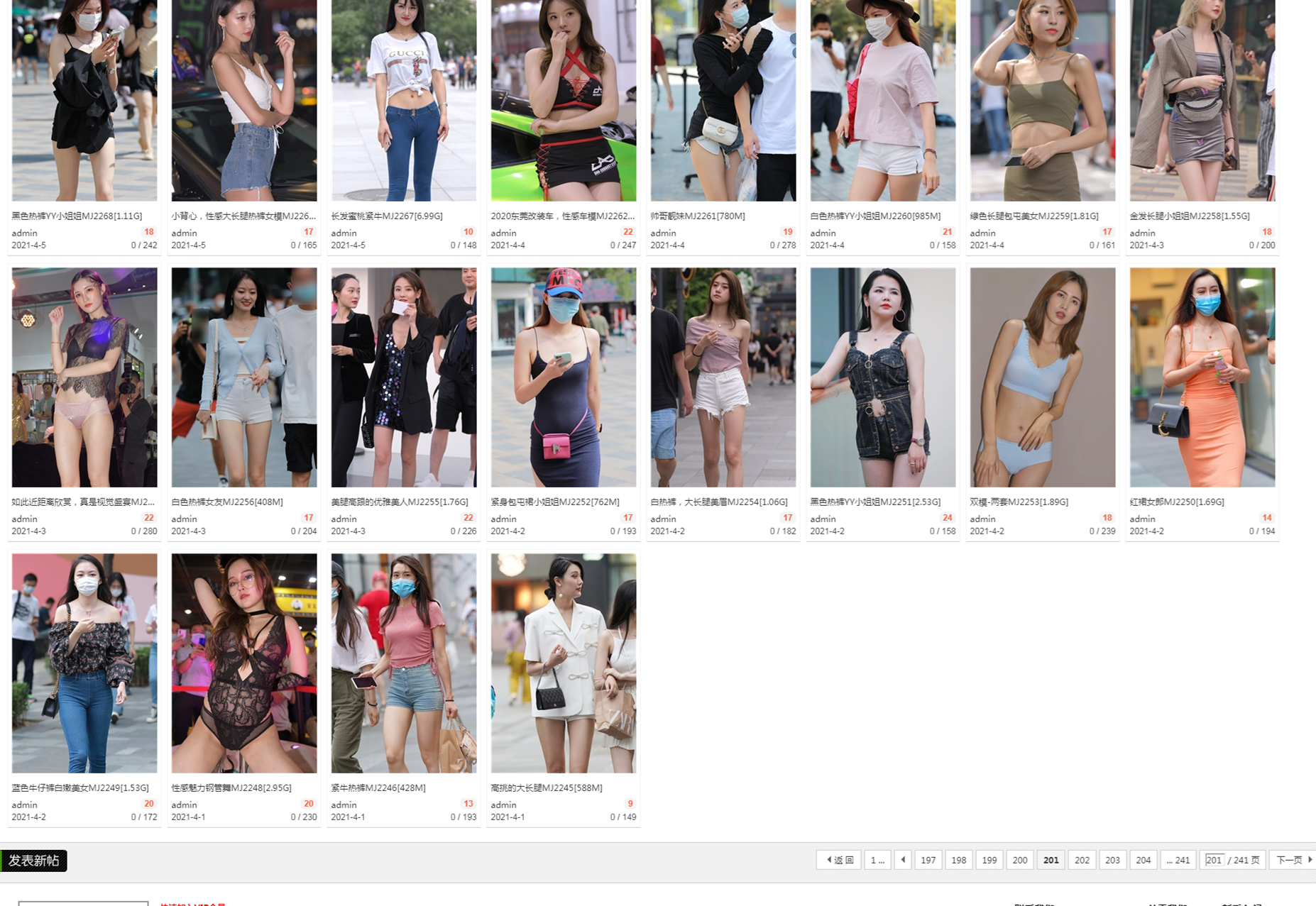This screenshot has height=906, width=1316.
Task: Go to page 197
Action: point(928,860)
